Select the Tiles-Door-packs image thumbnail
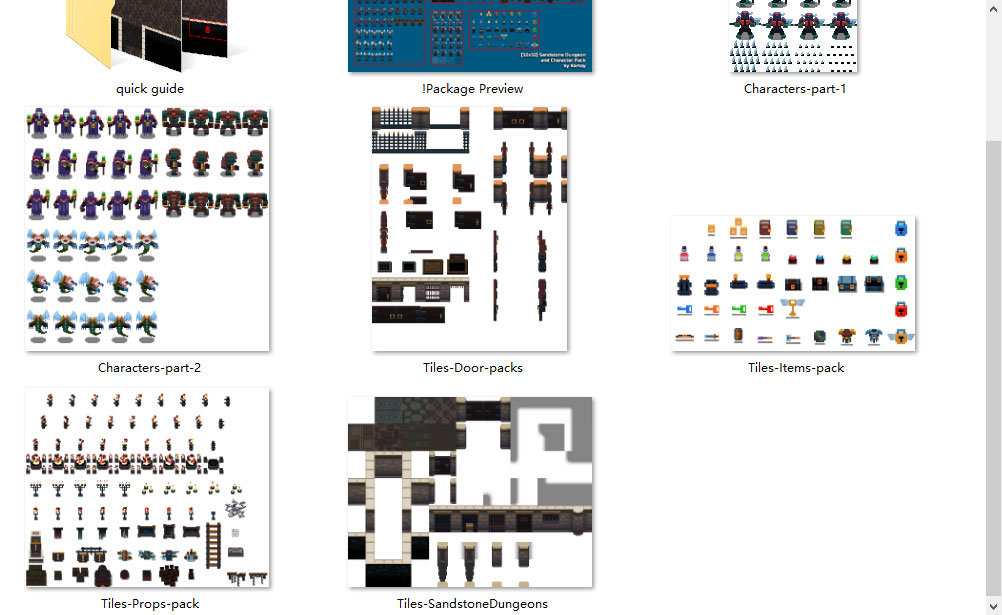The width and height of the screenshot is (1002, 615). (470, 229)
